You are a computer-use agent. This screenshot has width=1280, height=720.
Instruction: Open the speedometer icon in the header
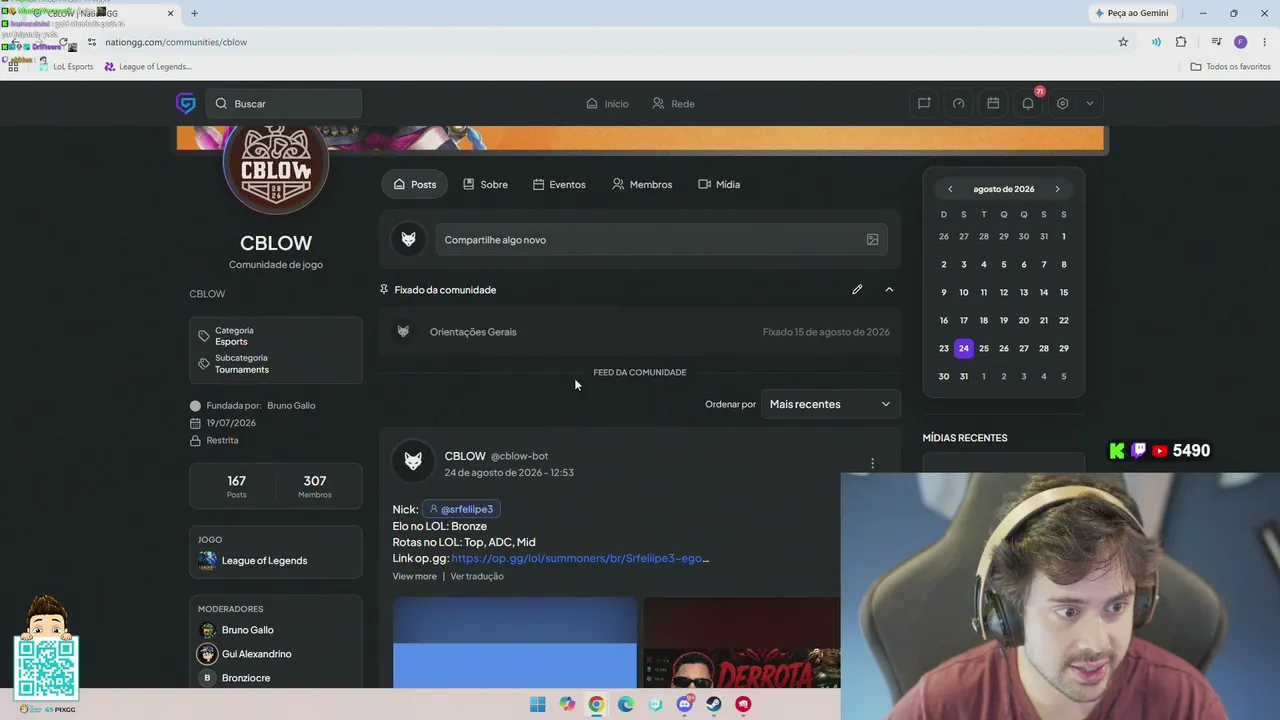(958, 103)
